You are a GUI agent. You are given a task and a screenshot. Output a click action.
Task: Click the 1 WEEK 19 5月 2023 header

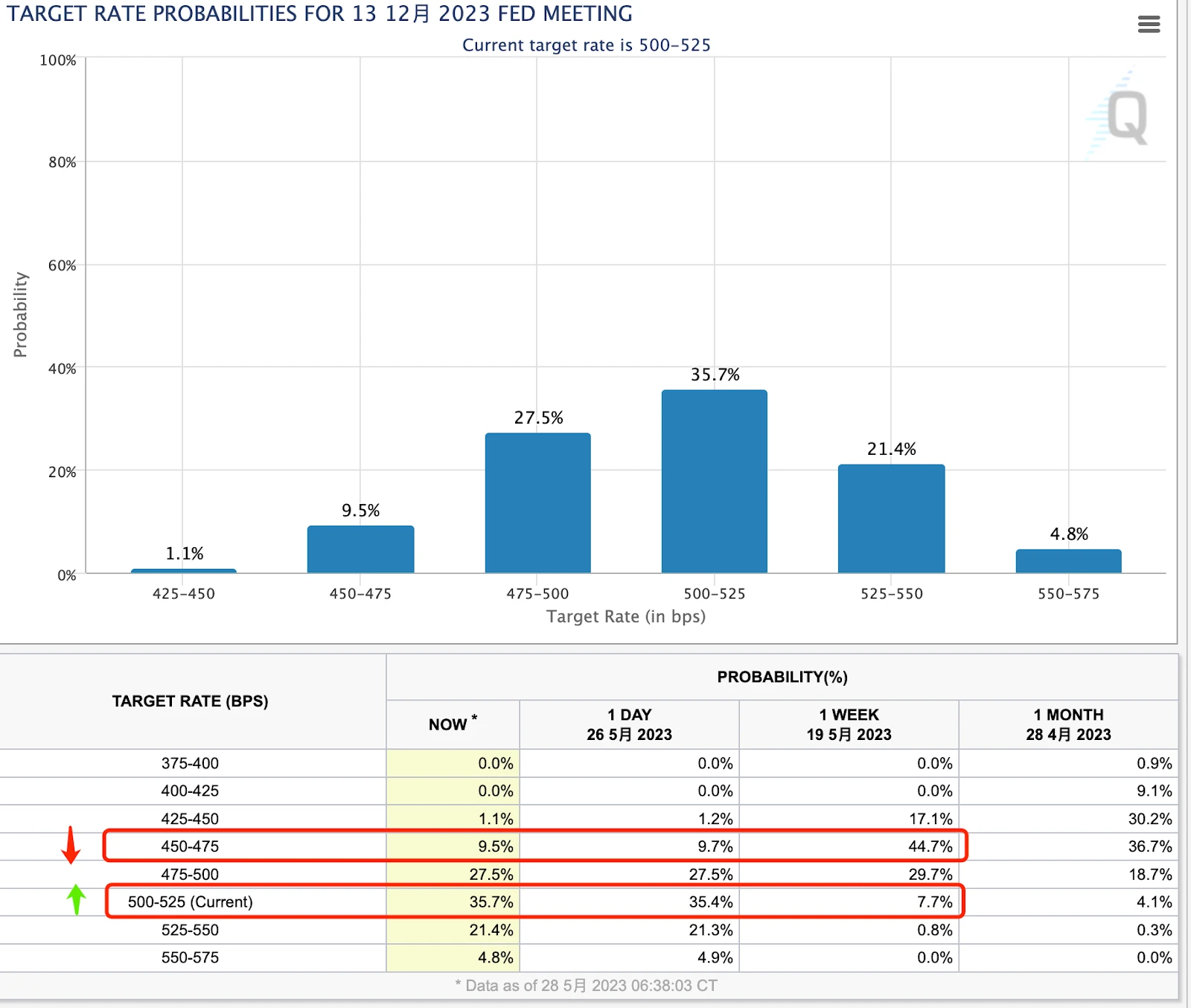coord(849,724)
